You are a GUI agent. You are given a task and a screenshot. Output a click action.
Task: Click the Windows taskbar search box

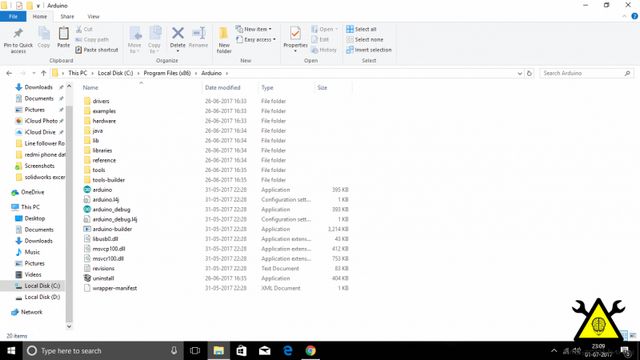[x=102, y=351]
